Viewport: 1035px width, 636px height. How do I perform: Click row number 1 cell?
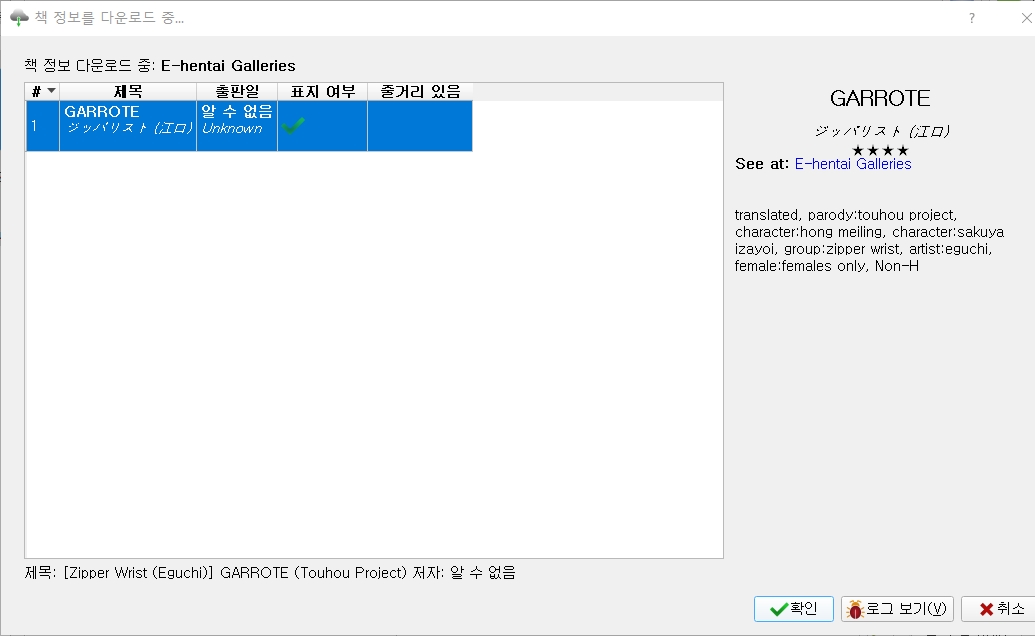coord(42,125)
